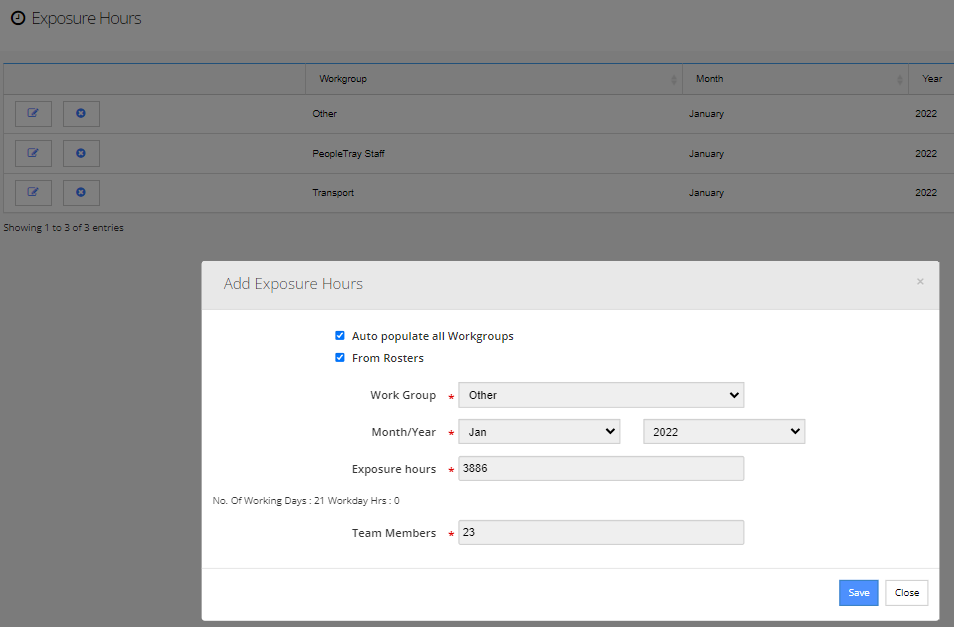Edit the PeopleTray Staff row
Screen dimensions: 954x627
click(33, 153)
